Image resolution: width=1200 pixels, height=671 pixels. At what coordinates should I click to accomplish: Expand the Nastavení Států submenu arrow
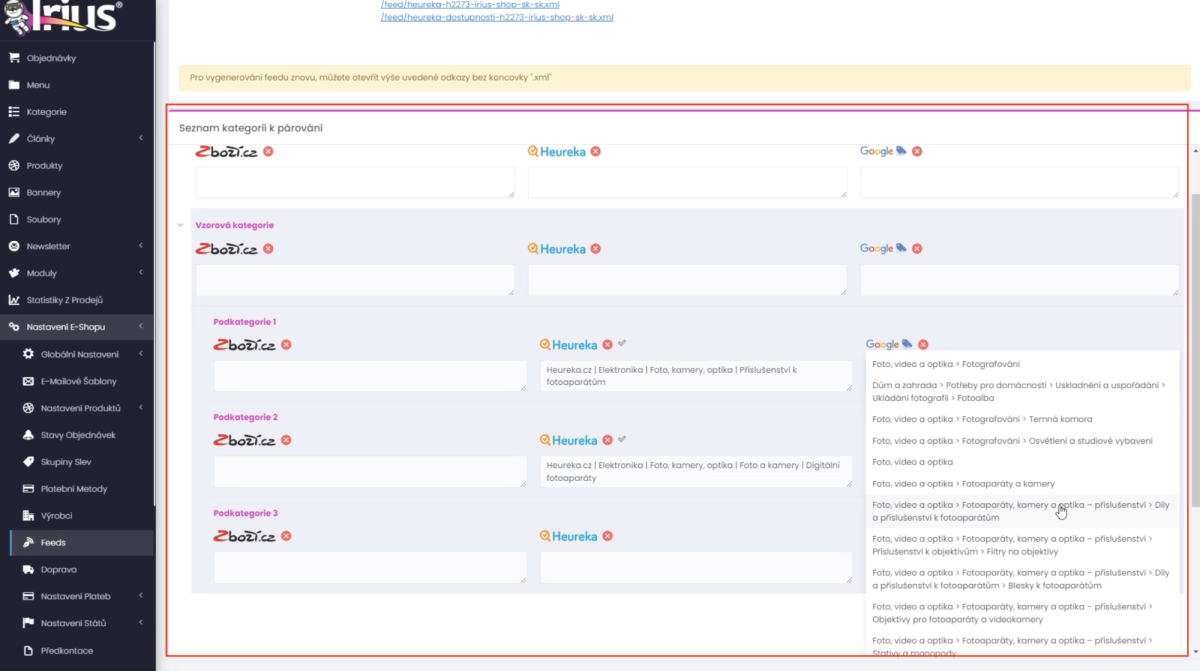(x=141, y=624)
